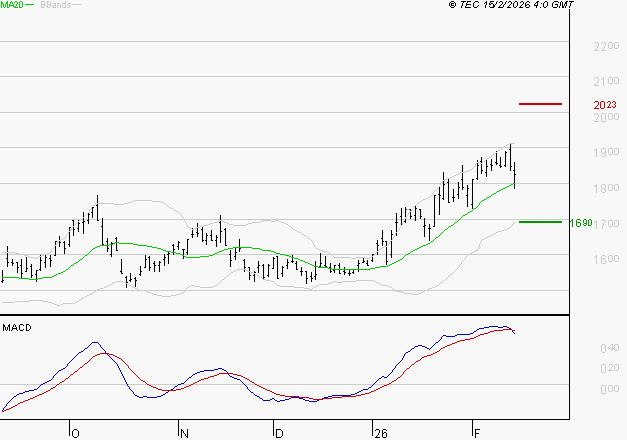The height and width of the screenshot is (440, 627).
Task: Click the 1900 price axis label
Action: [606, 152]
